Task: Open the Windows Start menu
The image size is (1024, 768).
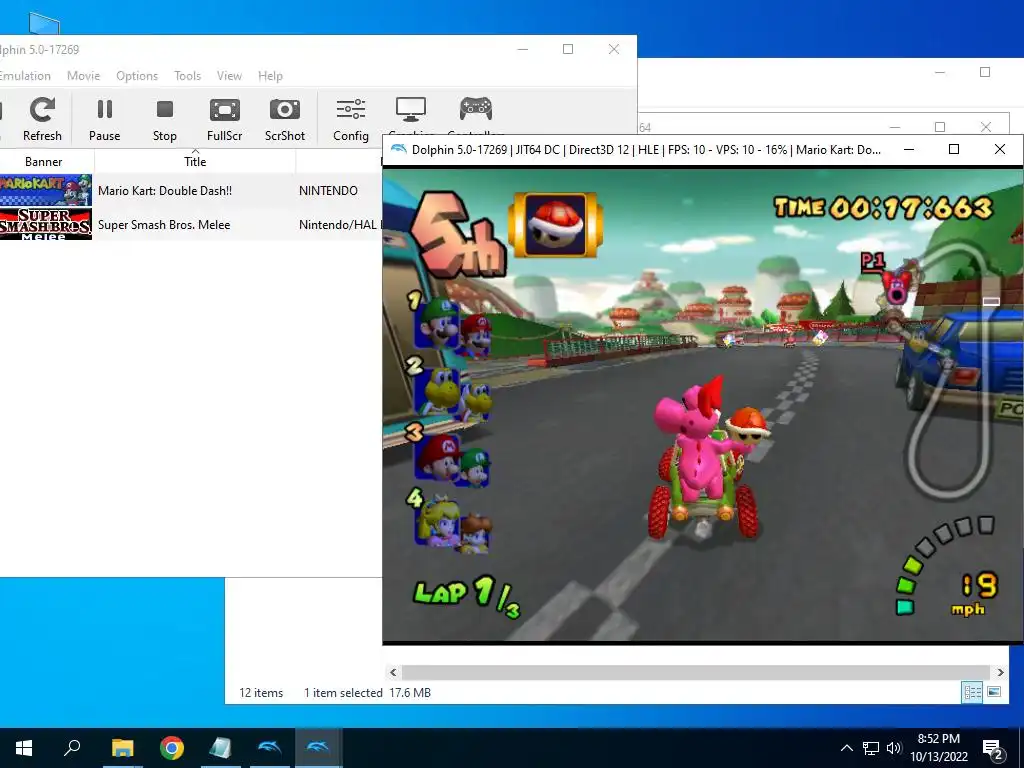Action: [24, 748]
